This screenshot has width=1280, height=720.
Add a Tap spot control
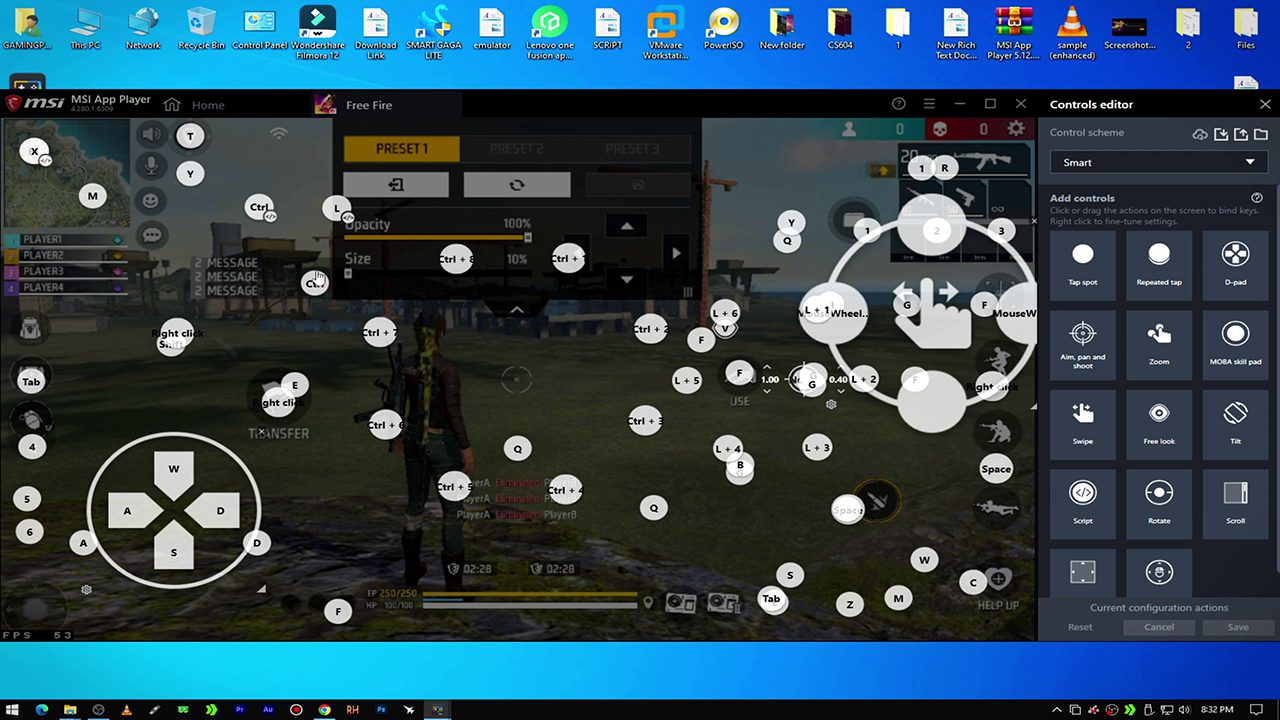point(1083,263)
